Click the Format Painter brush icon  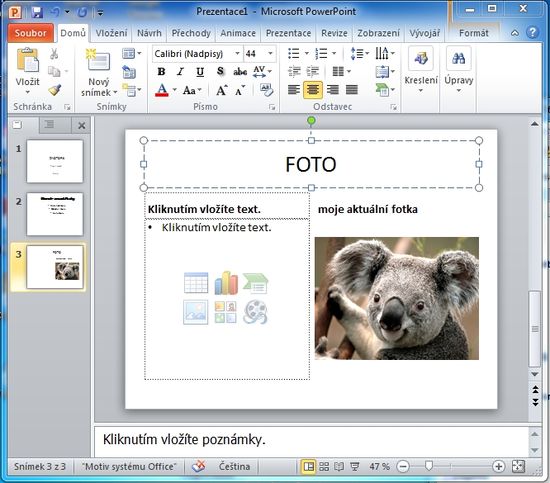(x=54, y=90)
